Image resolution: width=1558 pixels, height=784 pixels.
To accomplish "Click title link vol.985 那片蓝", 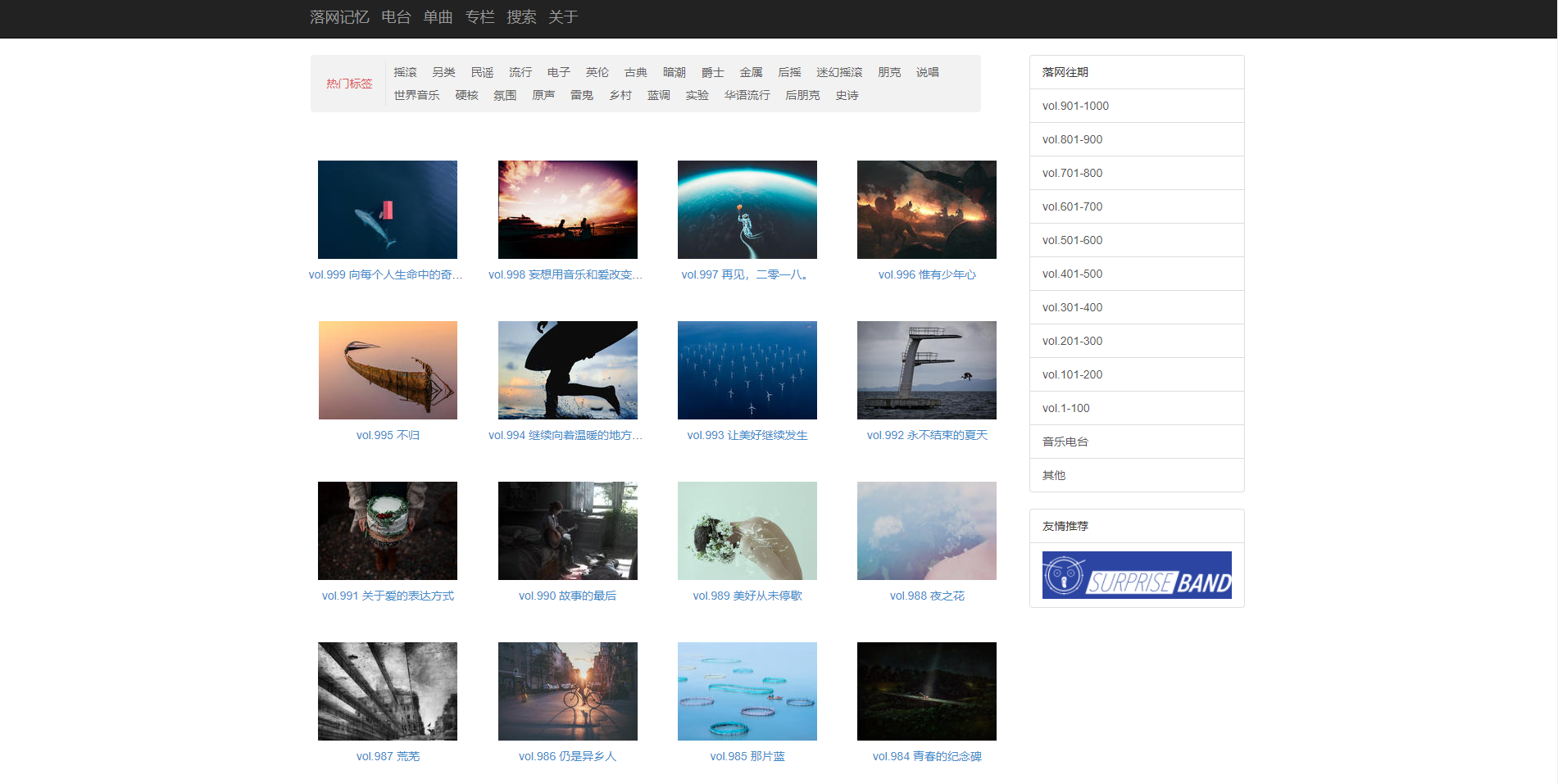I will tap(747, 756).
